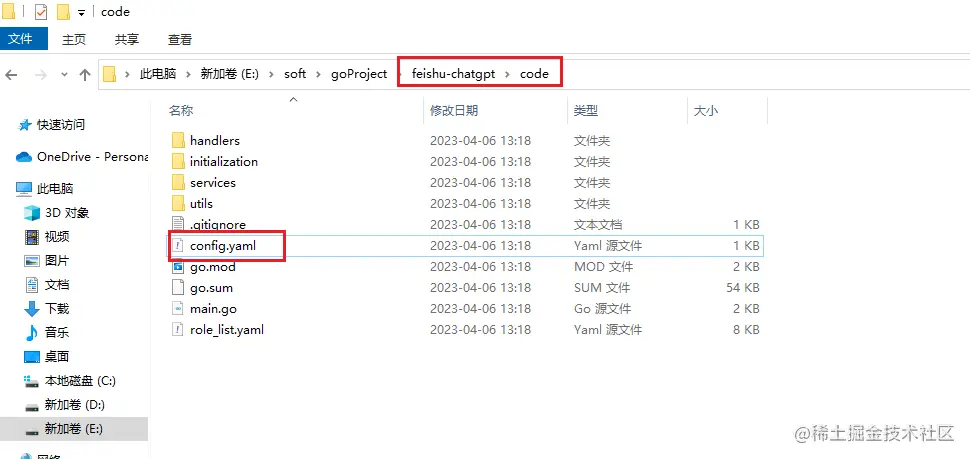The image size is (970, 459).
Task: Click the go.sum file name
Action: pyautogui.click(x=212, y=288)
